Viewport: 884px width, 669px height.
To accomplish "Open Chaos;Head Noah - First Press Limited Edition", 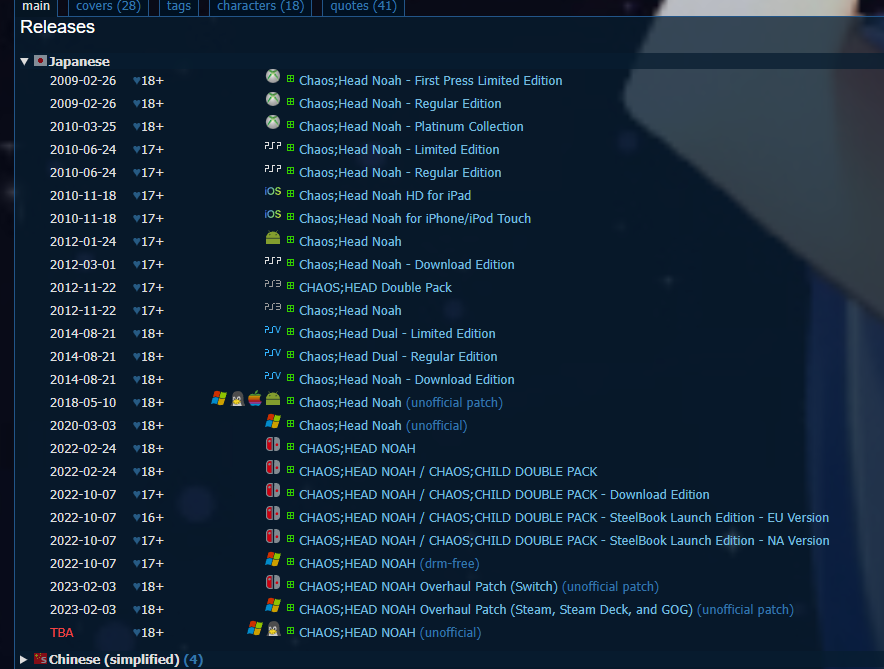I will pyautogui.click(x=431, y=81).
